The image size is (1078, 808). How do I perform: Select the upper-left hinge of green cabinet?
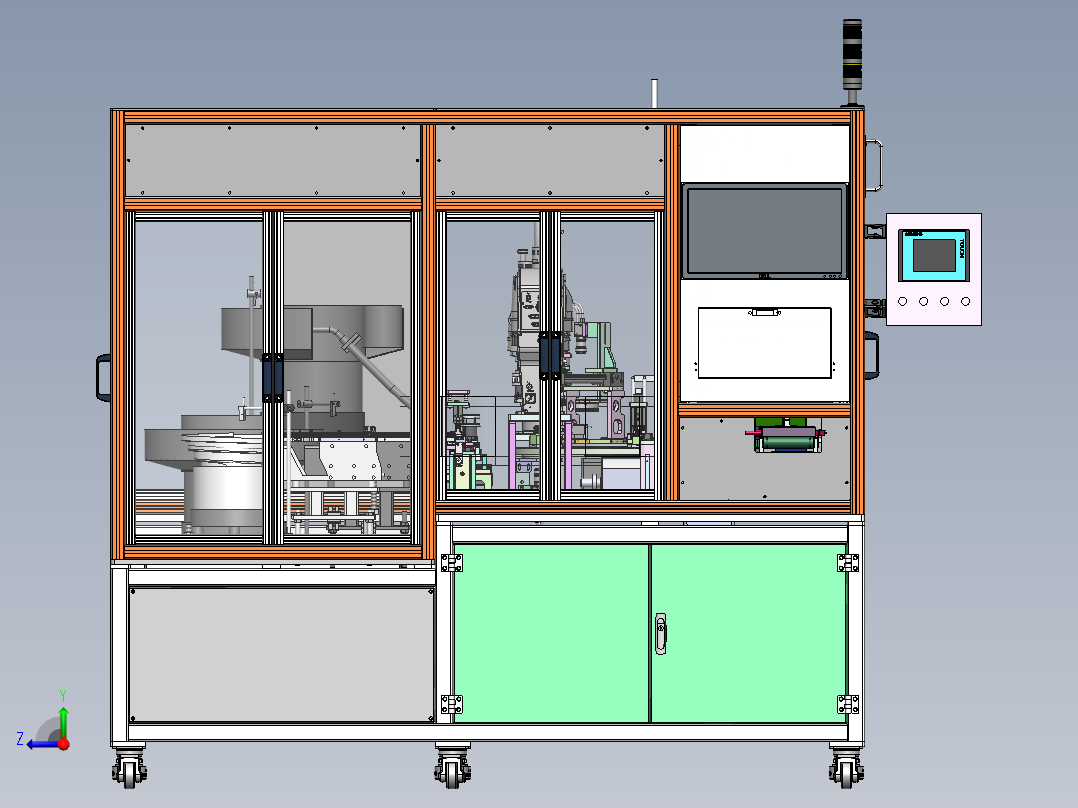coord(452,563)
